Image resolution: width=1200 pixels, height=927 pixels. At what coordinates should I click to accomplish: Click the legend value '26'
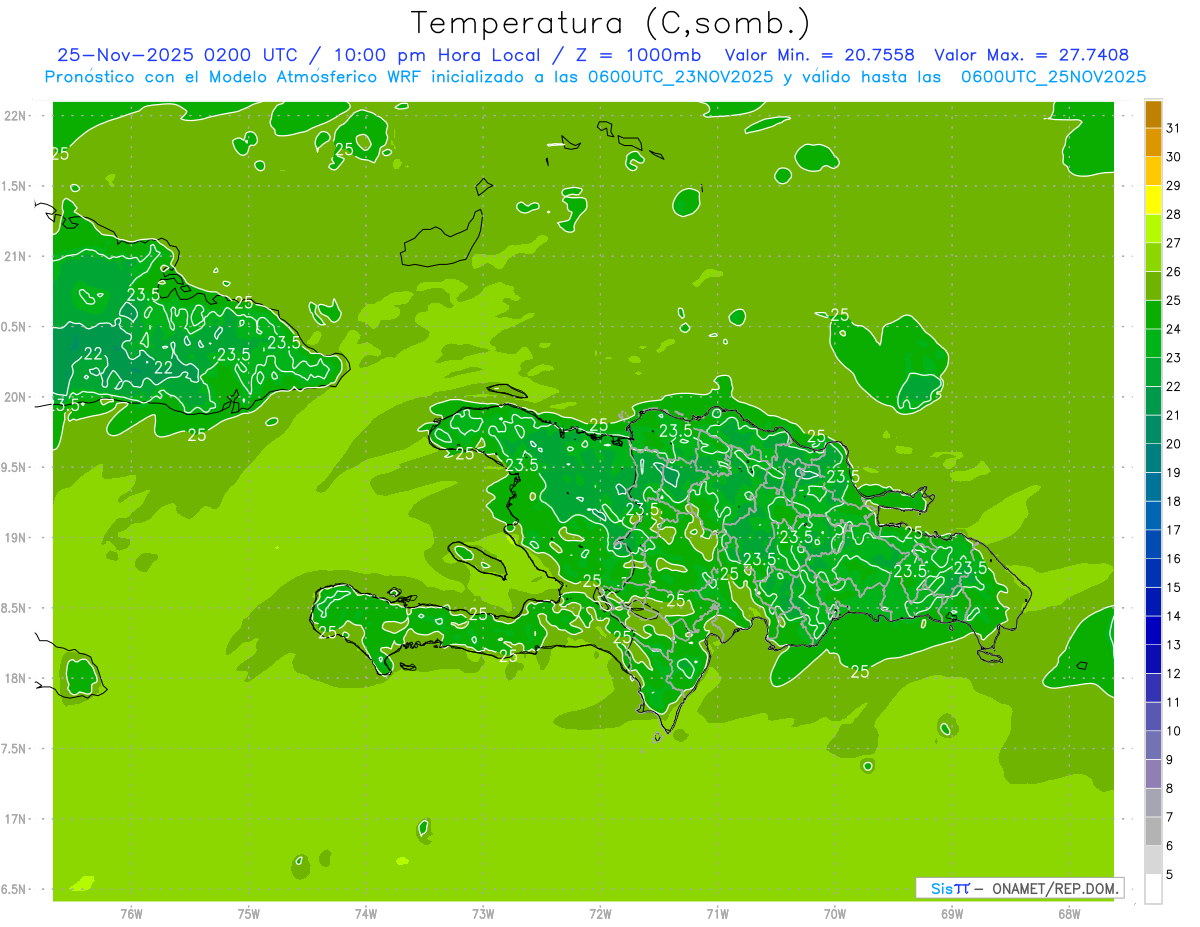tap(1173, 271)
